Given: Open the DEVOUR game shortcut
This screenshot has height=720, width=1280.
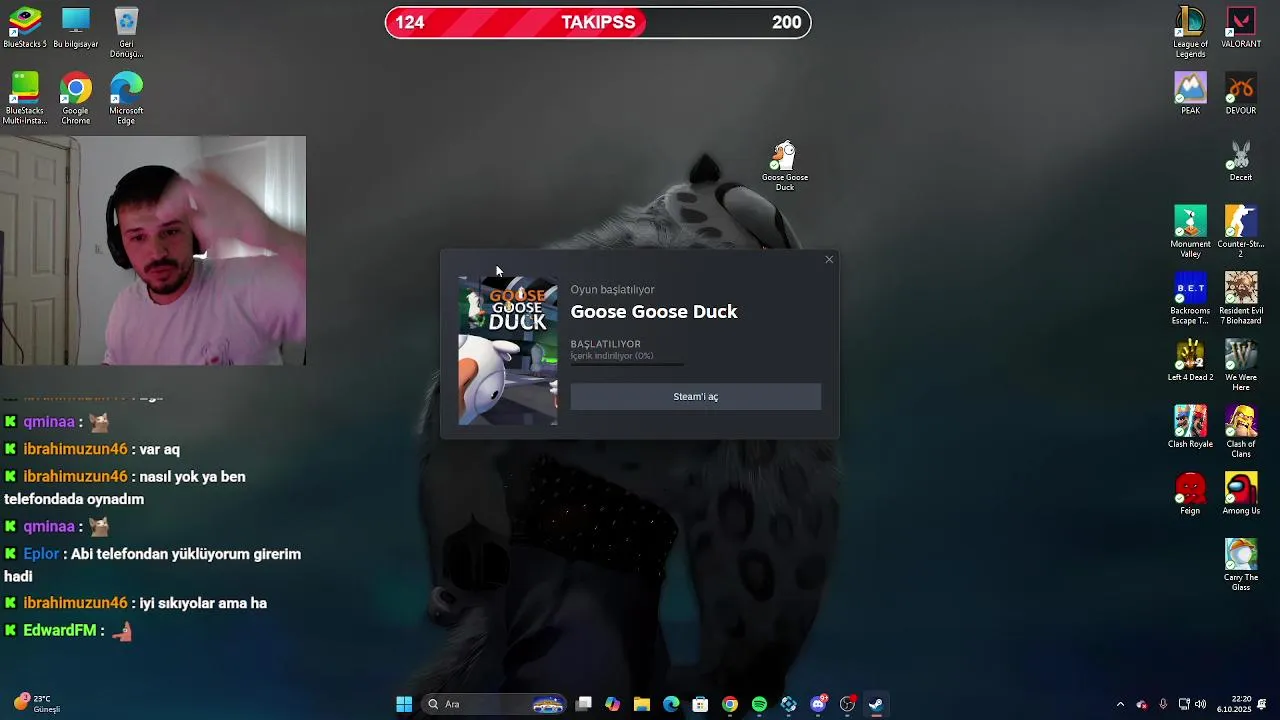Looking at the screenshot, I should point(1241,94).
